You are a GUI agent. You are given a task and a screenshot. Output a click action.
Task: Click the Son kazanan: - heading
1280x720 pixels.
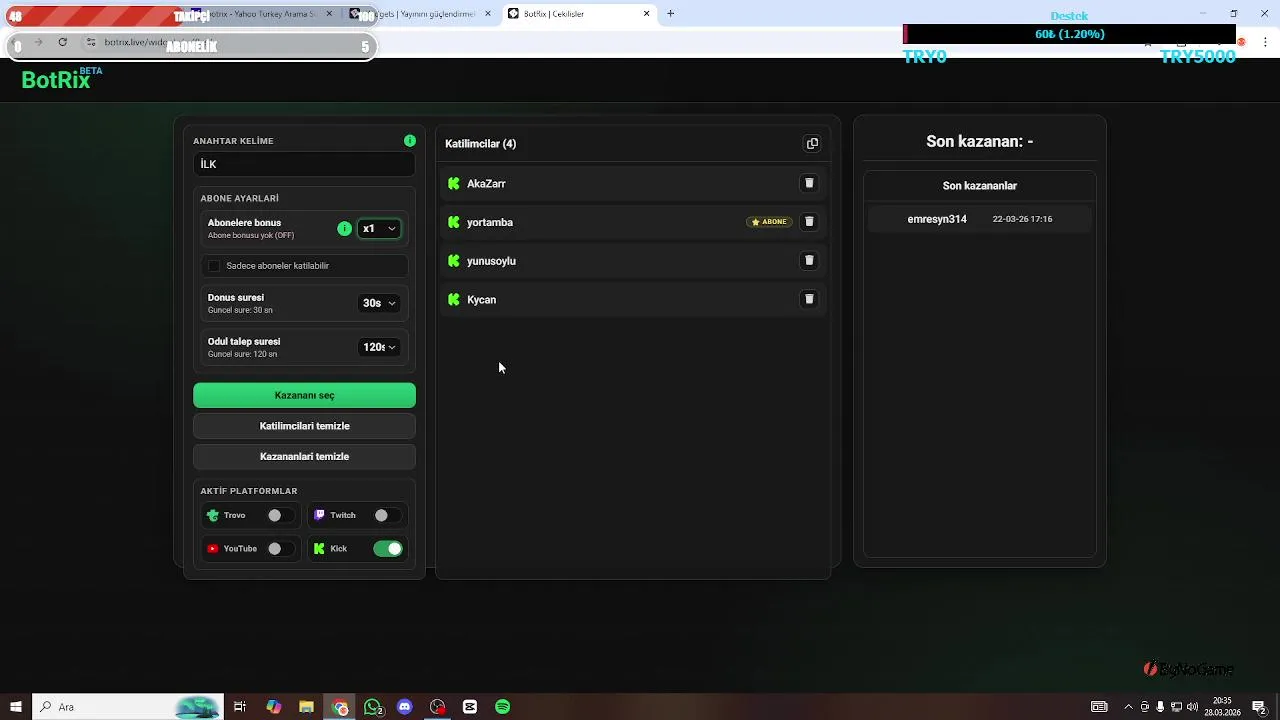[979, 141]
